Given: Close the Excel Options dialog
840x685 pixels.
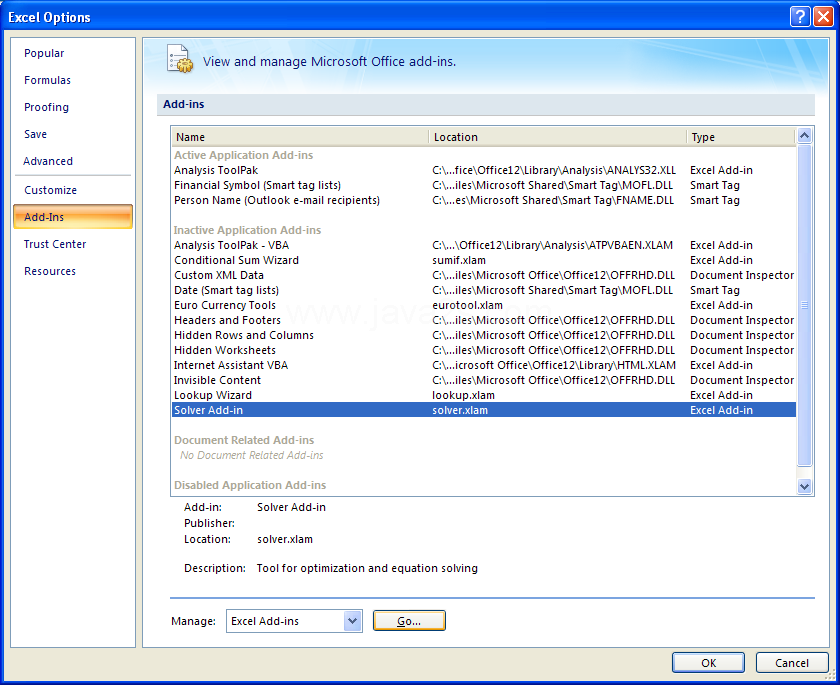Looking at the screenshot, I should (823, 17).
